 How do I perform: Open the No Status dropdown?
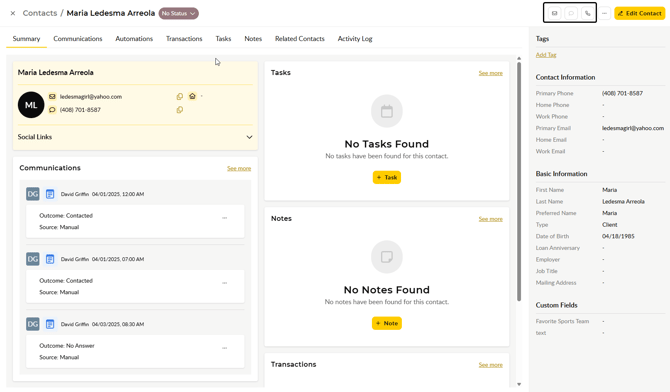[x=179, y=13]
